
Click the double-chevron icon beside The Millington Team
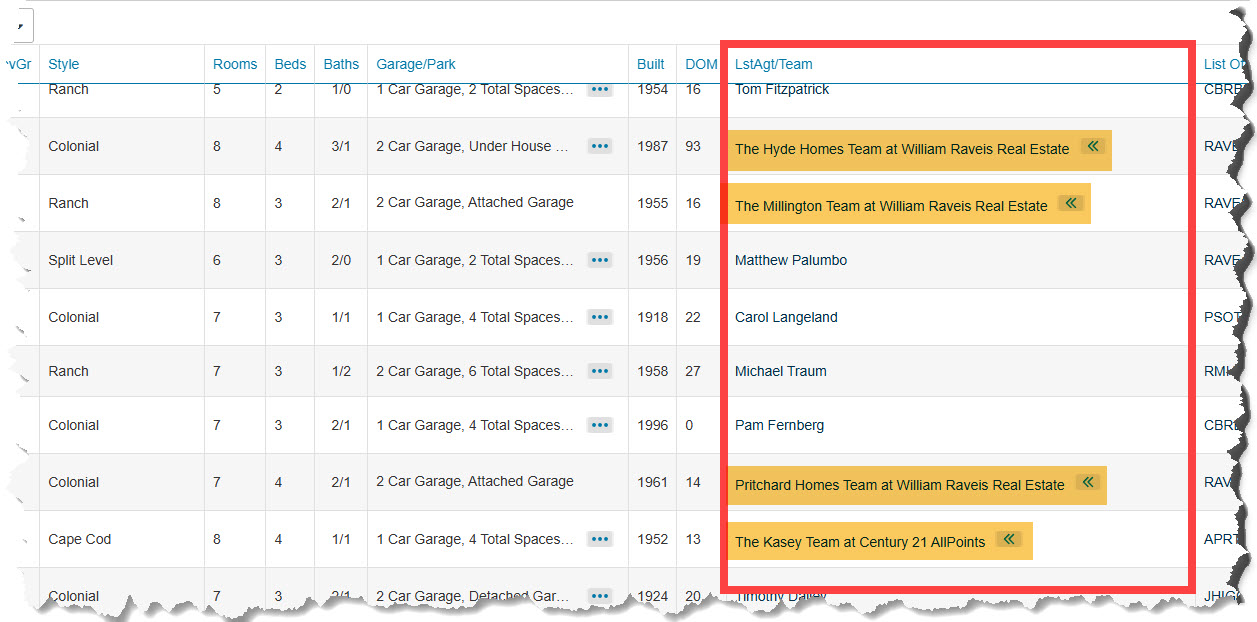tap(1070, 203)
